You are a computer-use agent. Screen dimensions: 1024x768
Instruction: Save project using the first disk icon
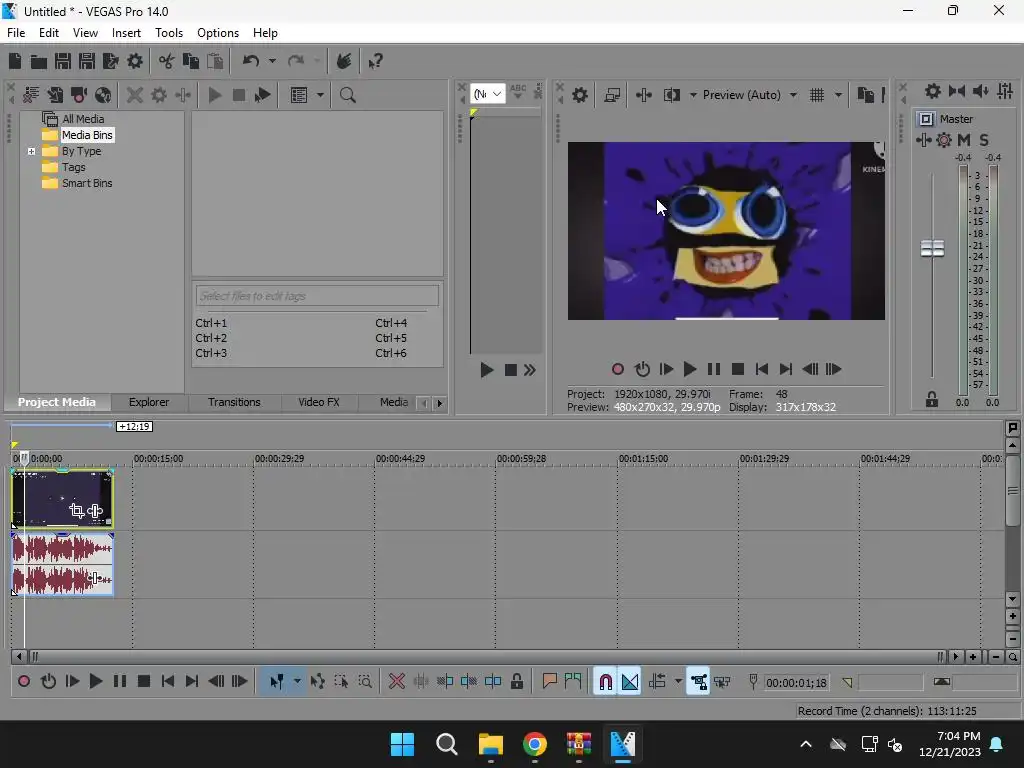click(x=63, y=61)
